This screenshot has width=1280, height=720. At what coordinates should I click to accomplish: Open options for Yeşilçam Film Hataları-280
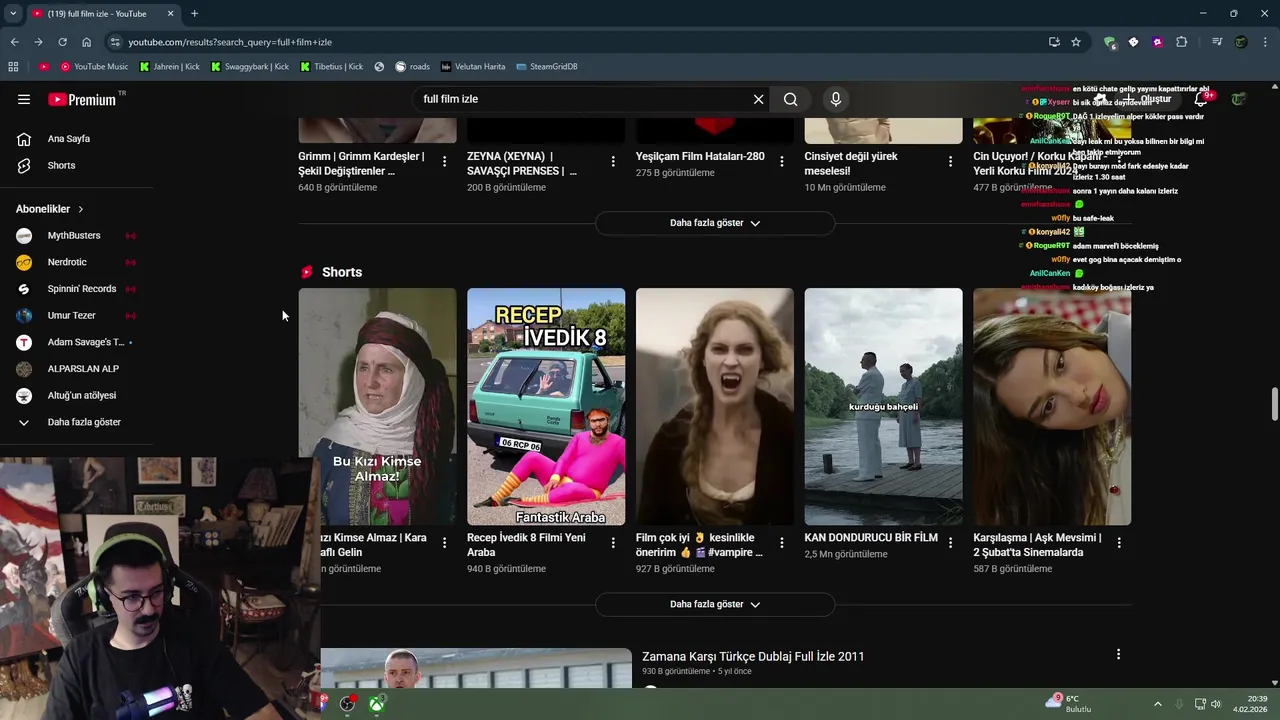(781, 161)
